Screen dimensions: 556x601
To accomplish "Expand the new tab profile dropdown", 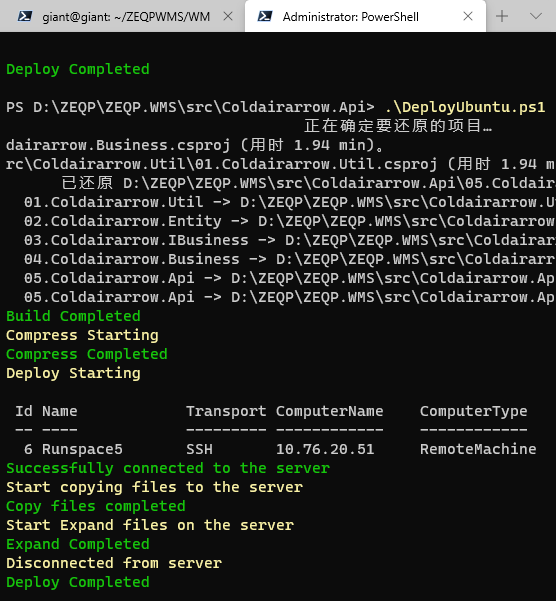I will (x=536, y=16).
